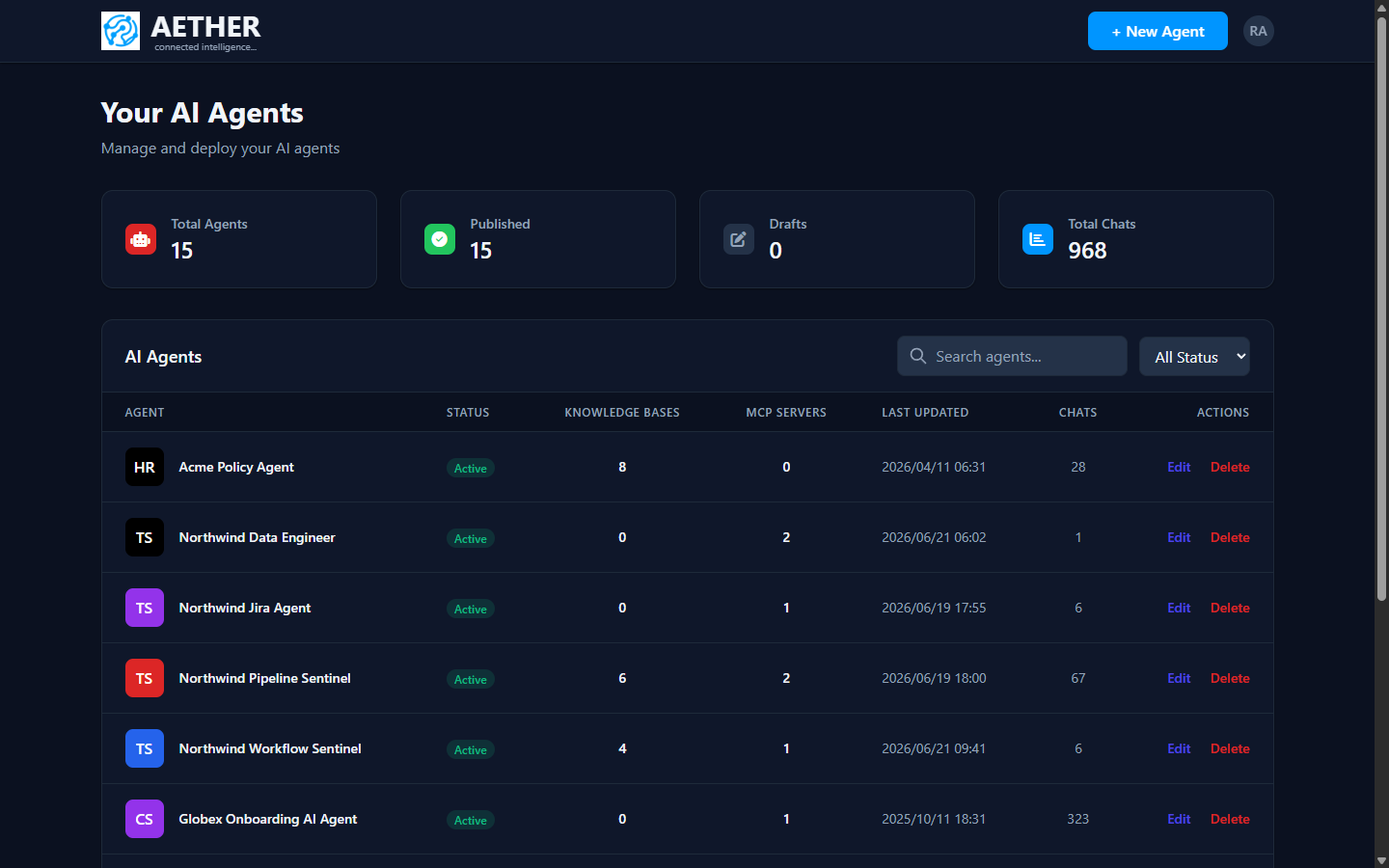Focus the Search agents input field

1012,356
